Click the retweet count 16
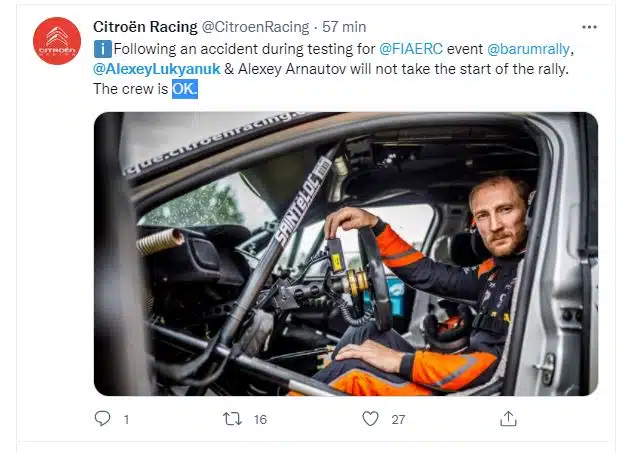 tap(260, 419)
